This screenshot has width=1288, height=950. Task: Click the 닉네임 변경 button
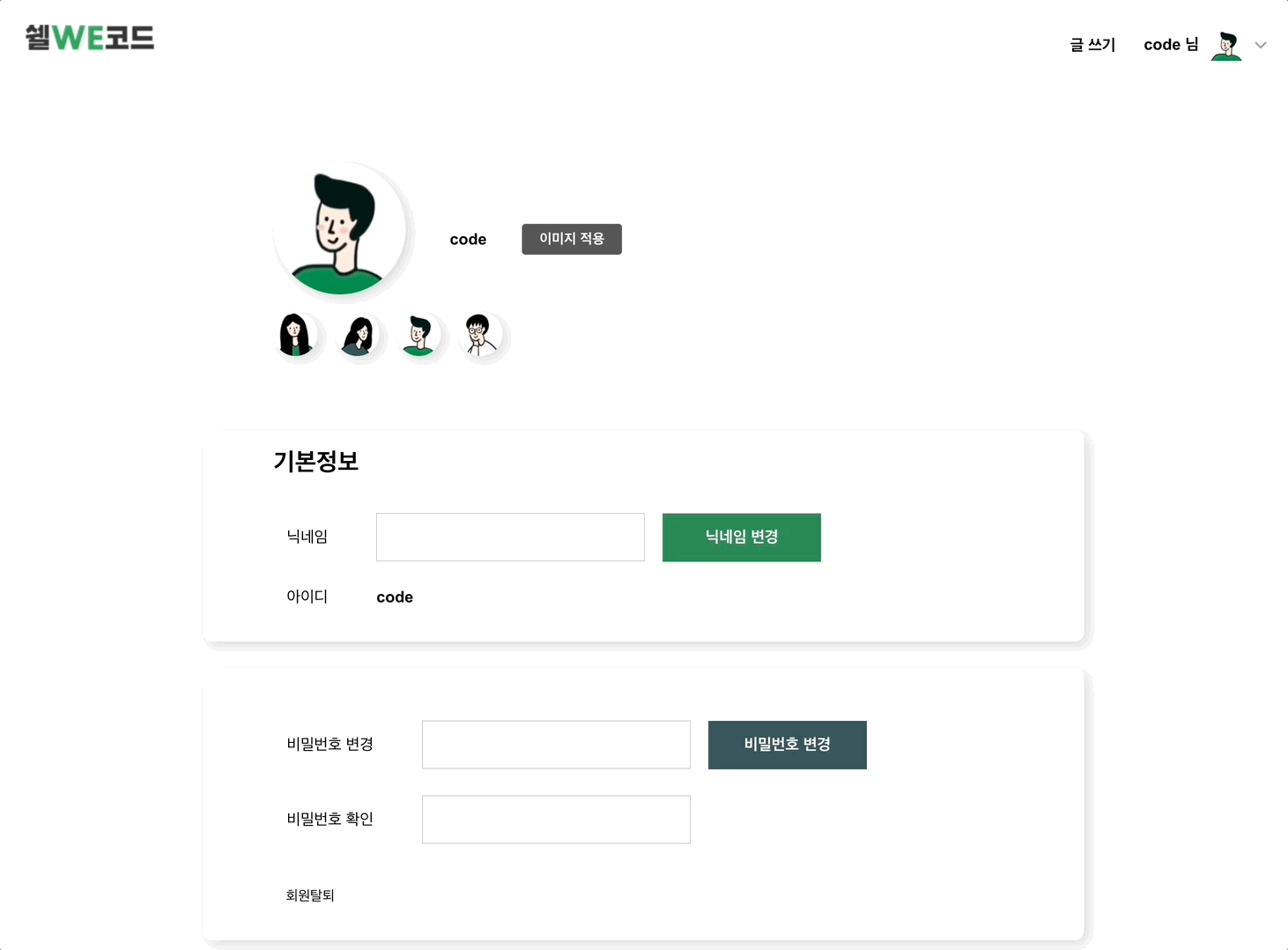[x=742, y=538]
